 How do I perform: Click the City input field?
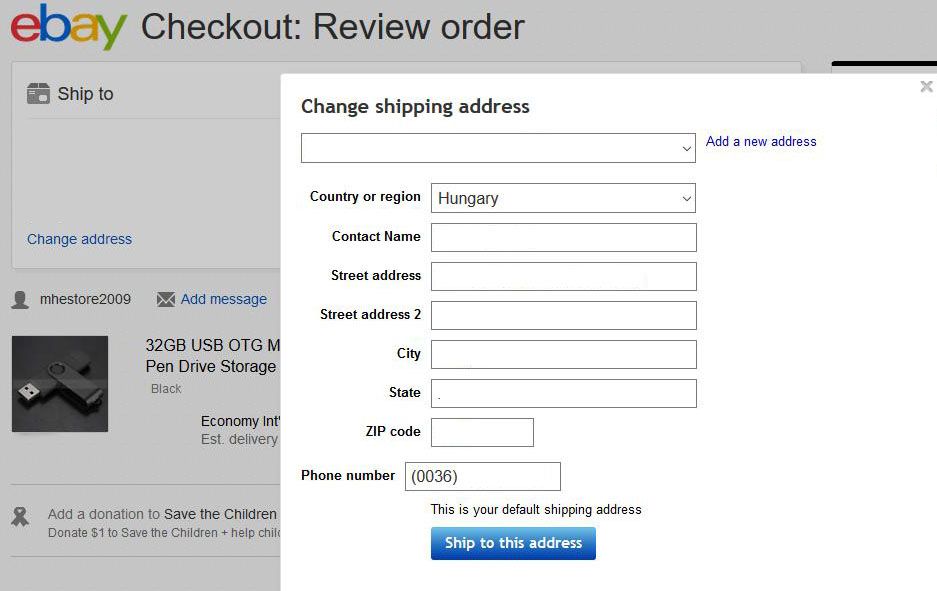(563, 354)
